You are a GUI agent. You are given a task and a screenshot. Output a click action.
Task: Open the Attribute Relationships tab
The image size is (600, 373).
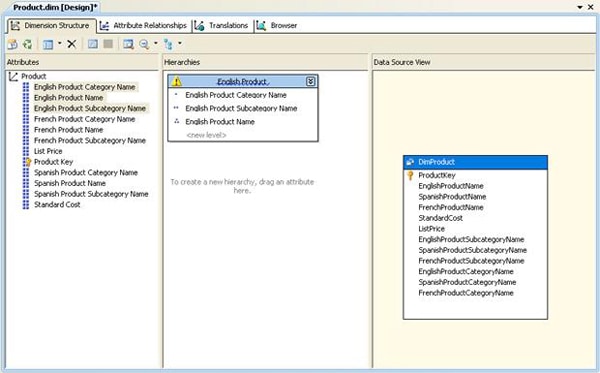pos(143,26)
